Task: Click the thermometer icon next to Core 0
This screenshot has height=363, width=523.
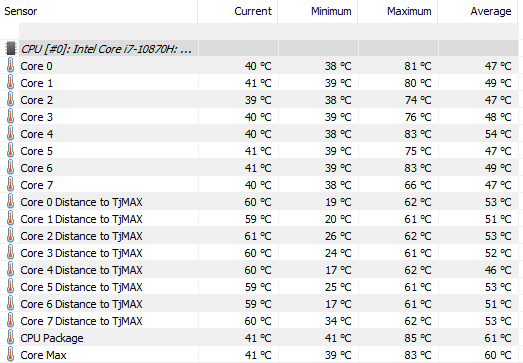Action: (11, 65)
